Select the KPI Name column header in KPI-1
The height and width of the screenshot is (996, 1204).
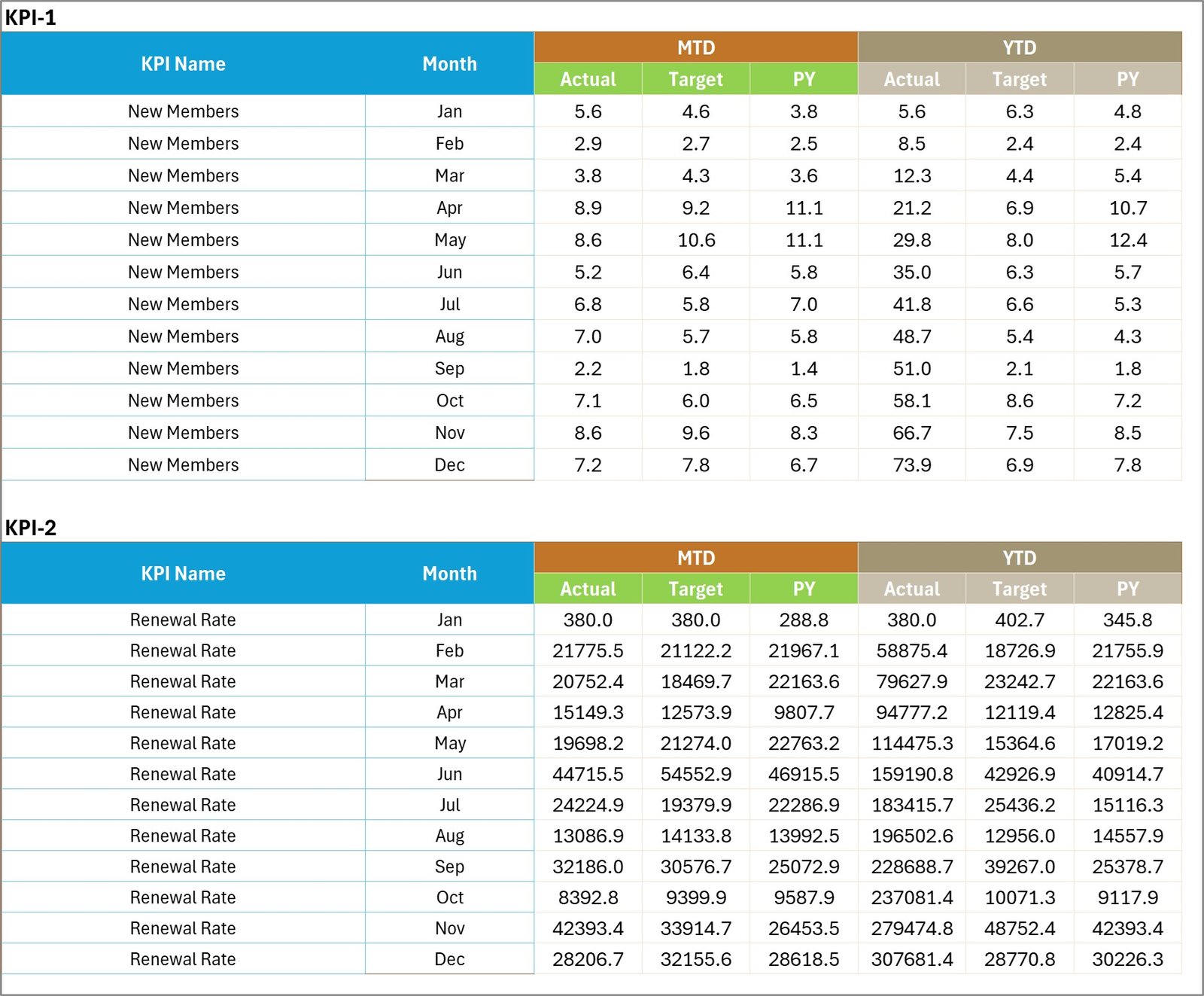[184, 63]
